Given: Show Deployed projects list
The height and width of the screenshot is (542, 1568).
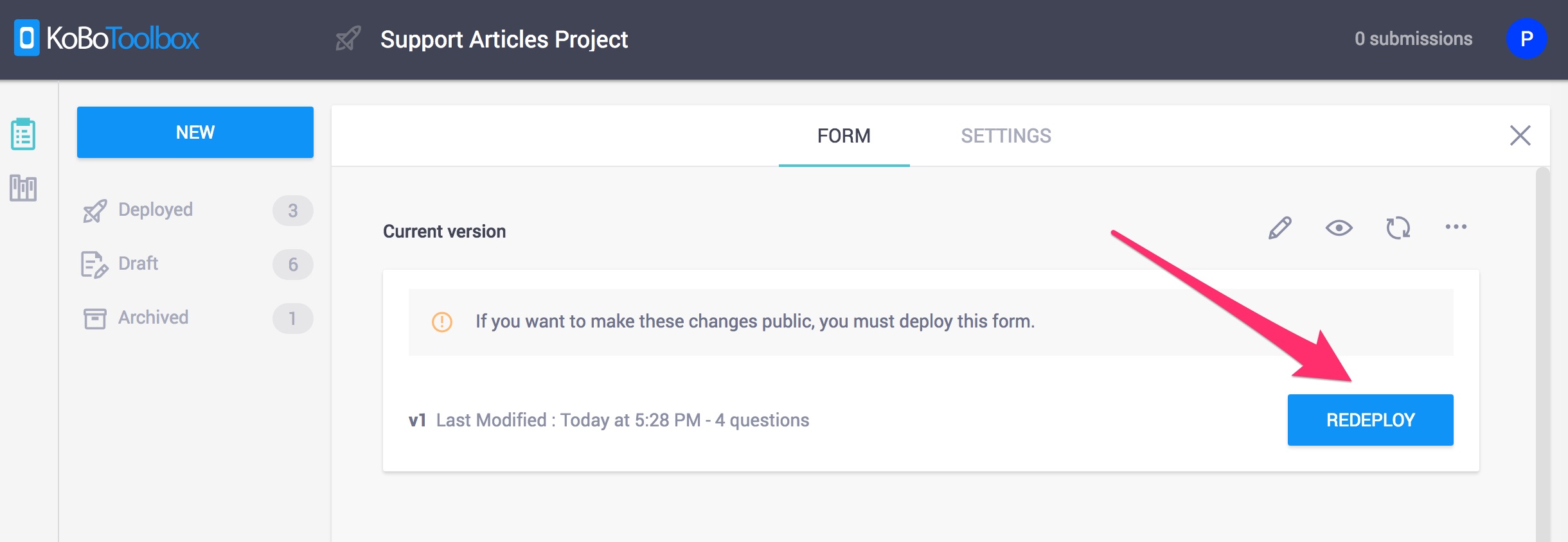Looking at the screenshot, I should point(156,210).
